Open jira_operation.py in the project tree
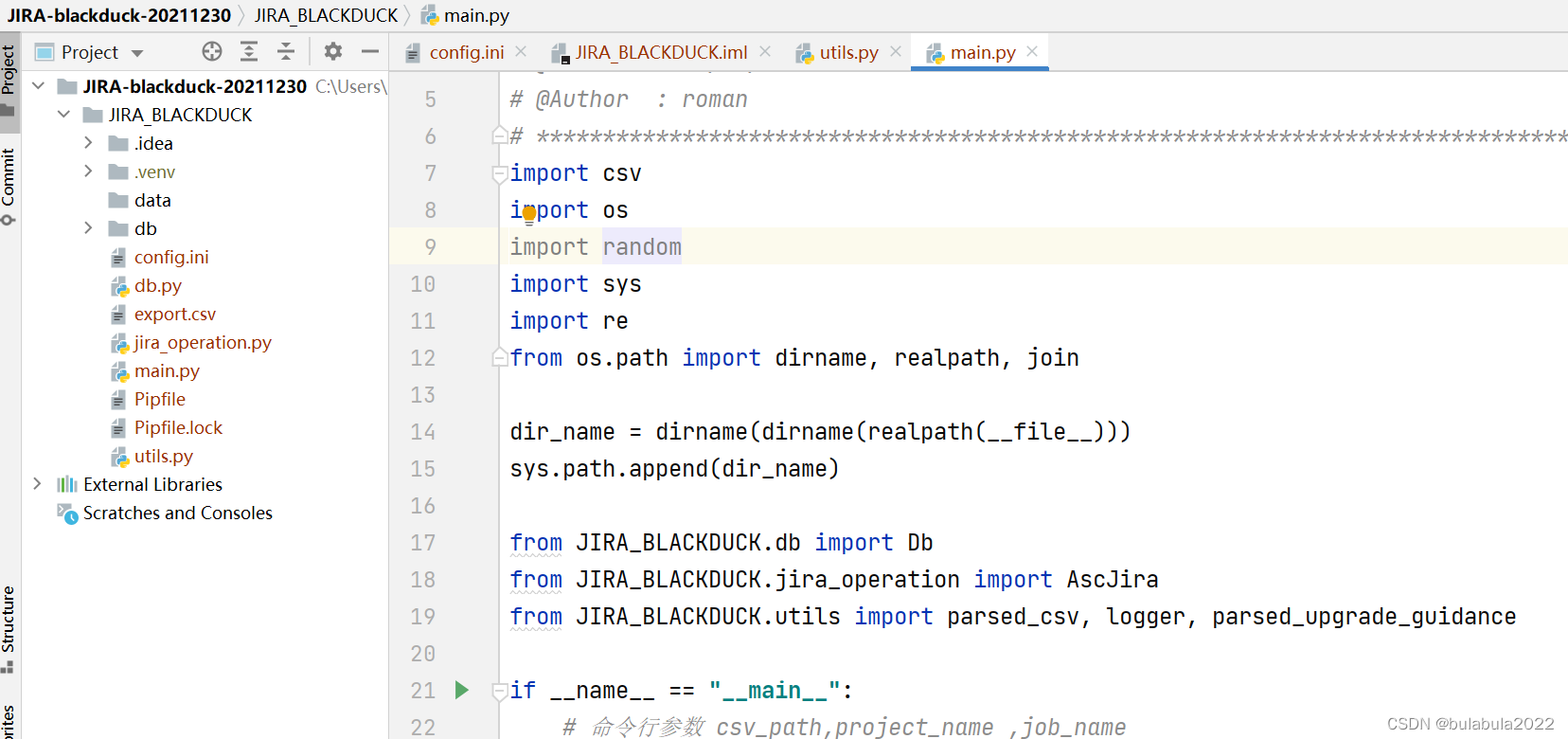This screenshot has height=739, width=1568. tap(203, 342)
